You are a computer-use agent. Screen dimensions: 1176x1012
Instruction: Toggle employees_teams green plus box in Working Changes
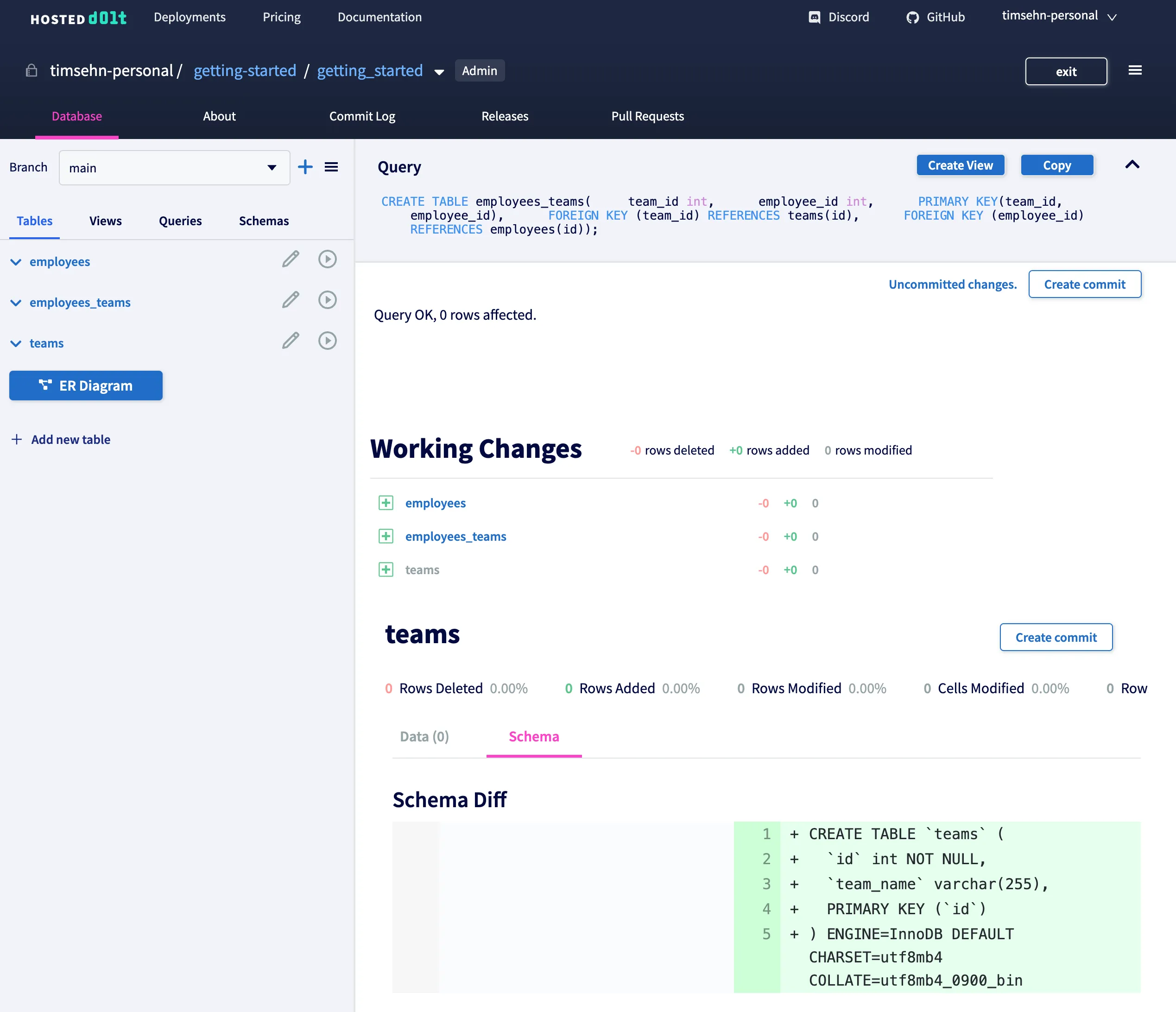[386, 537]
